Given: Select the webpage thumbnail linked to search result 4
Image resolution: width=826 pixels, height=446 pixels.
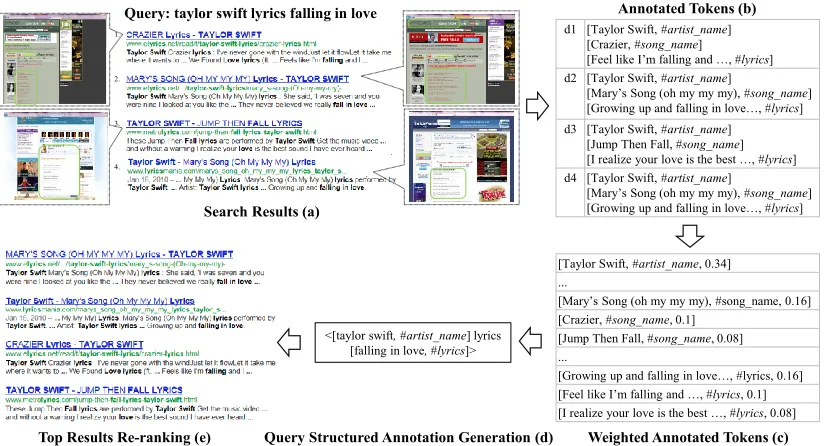Looking at the screenshot, I should pos(461,157).
